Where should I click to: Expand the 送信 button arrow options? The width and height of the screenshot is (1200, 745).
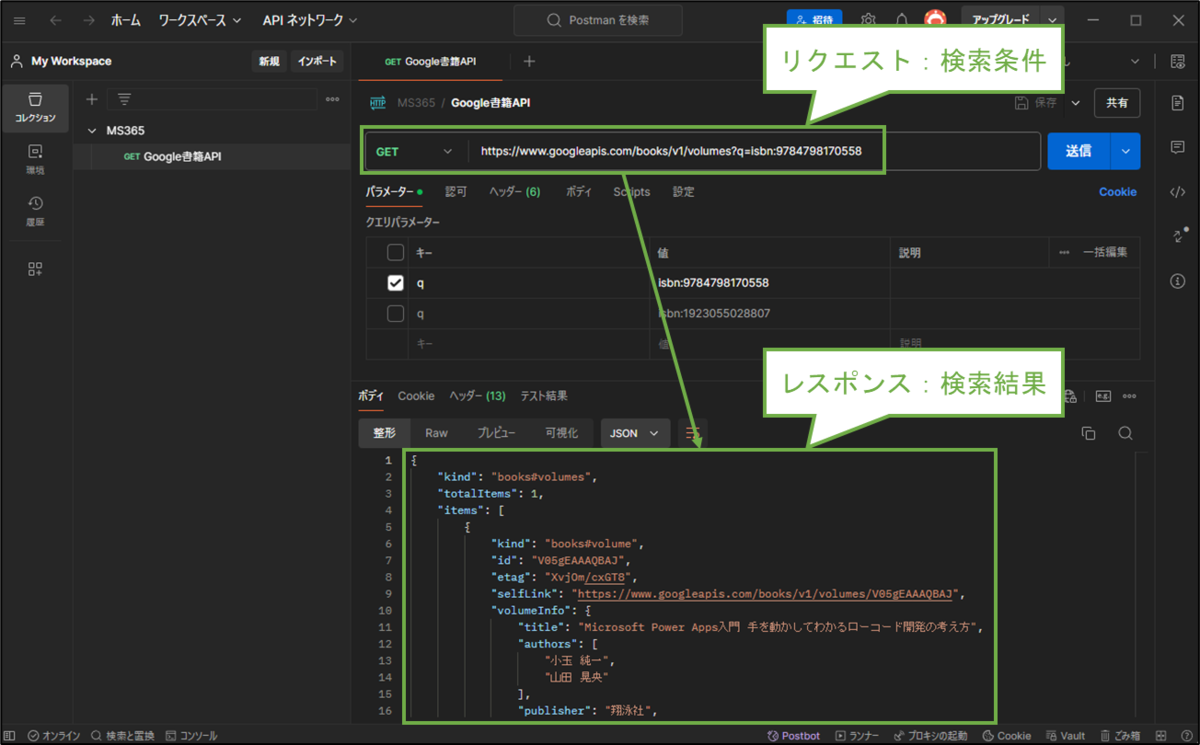[1125, 151]
